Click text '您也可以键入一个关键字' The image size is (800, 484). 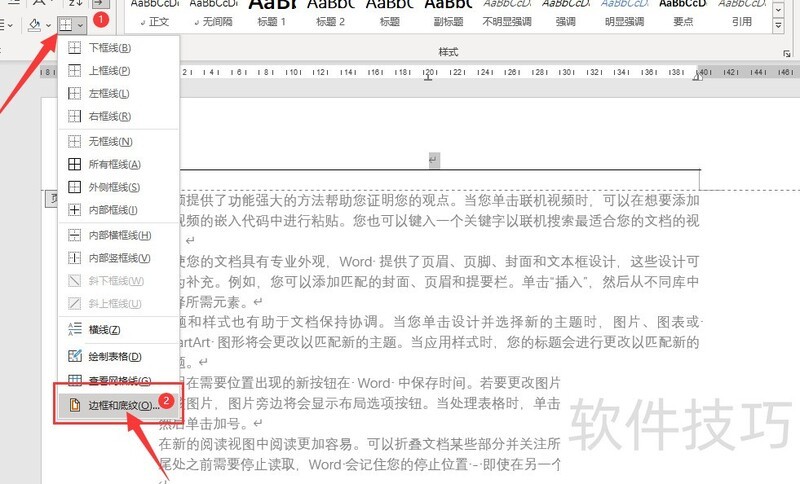coord(429,221)
